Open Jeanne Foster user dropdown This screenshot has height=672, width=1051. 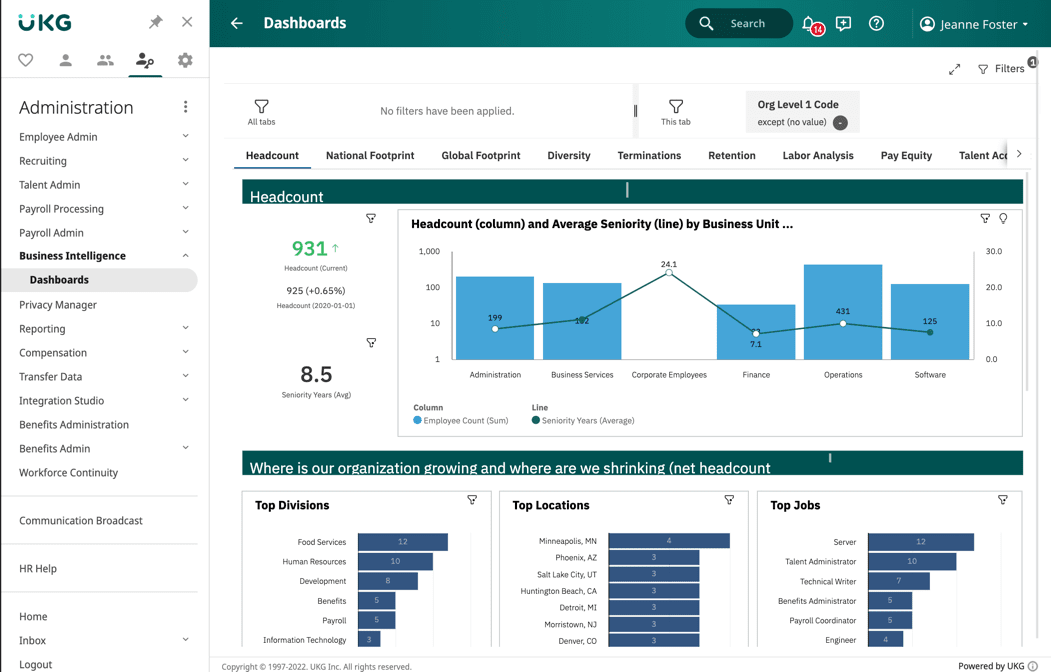click(973, 24)
